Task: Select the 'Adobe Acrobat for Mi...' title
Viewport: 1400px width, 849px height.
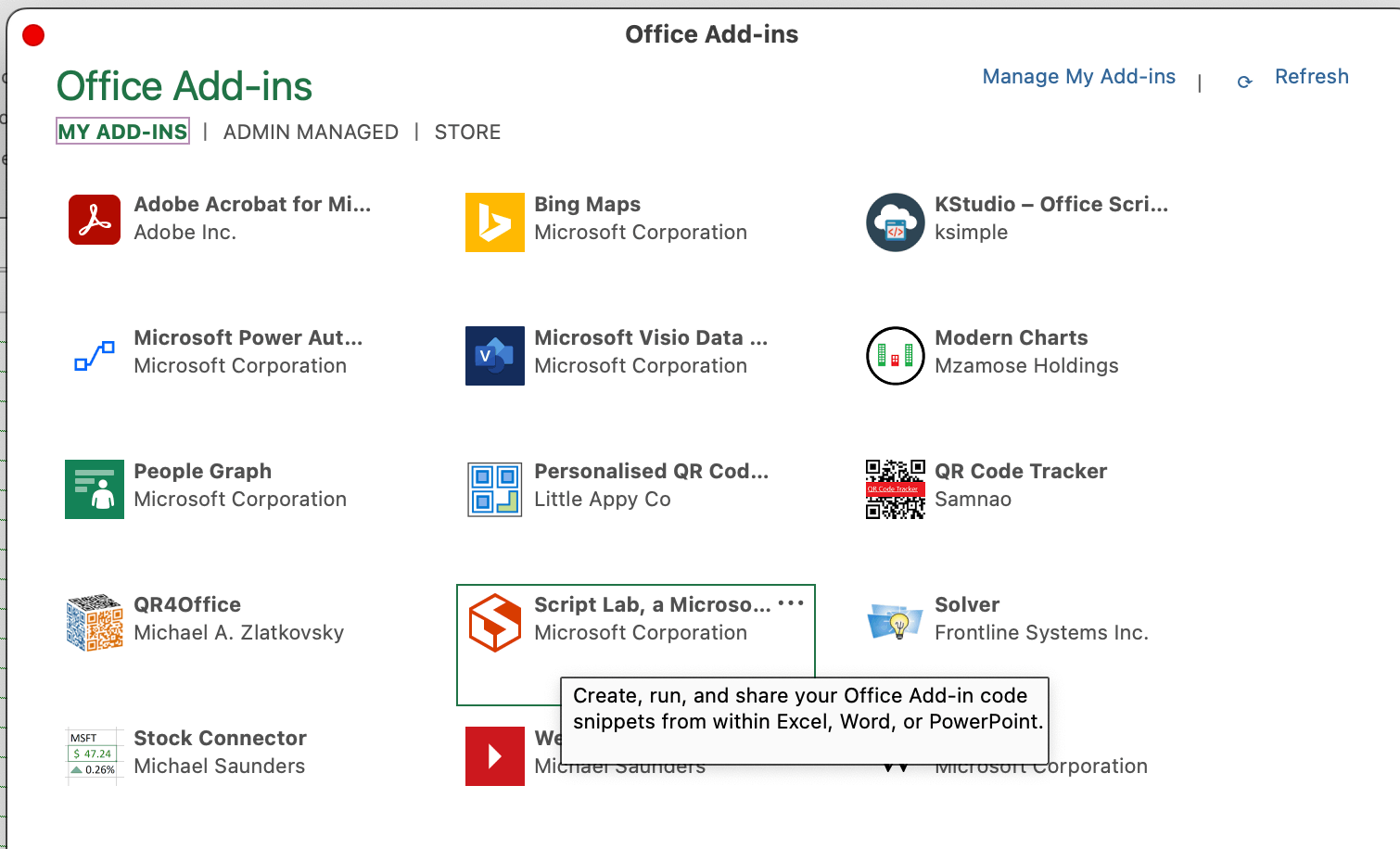Action: (252, 204)
